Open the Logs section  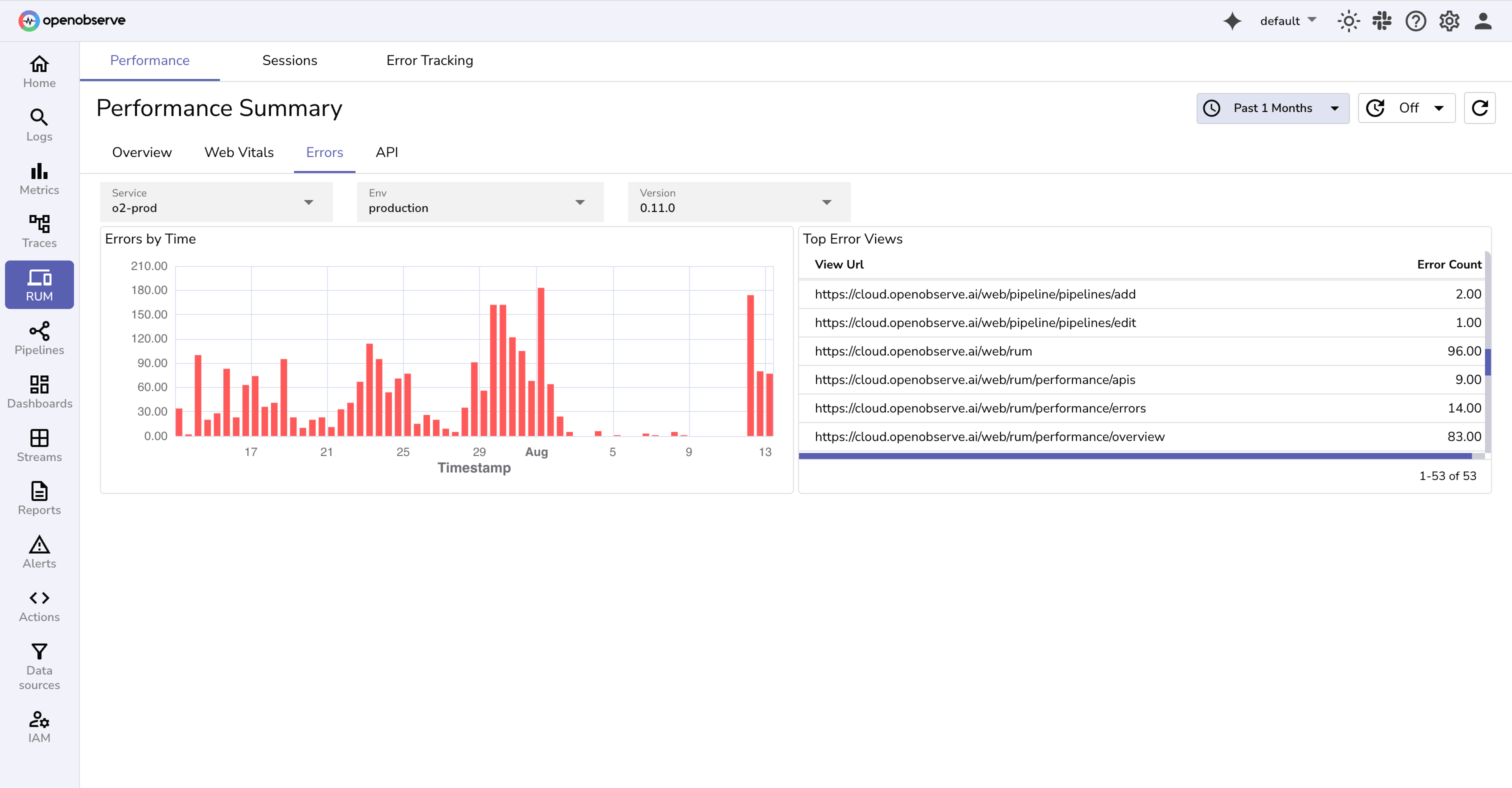[38, 125]
